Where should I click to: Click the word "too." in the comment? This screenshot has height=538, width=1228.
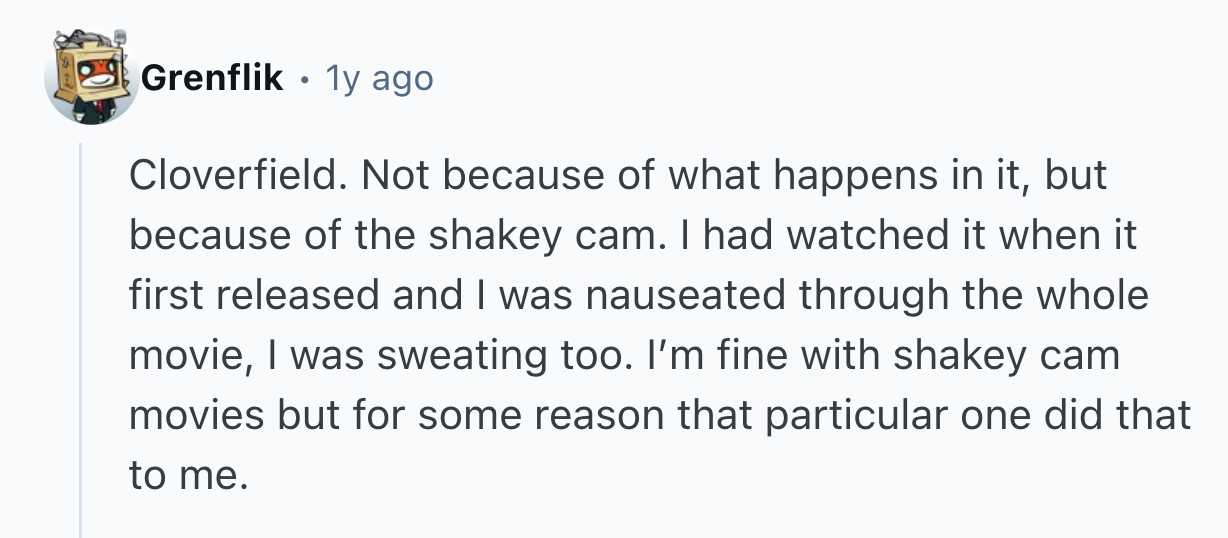click(x=591, y=356)
